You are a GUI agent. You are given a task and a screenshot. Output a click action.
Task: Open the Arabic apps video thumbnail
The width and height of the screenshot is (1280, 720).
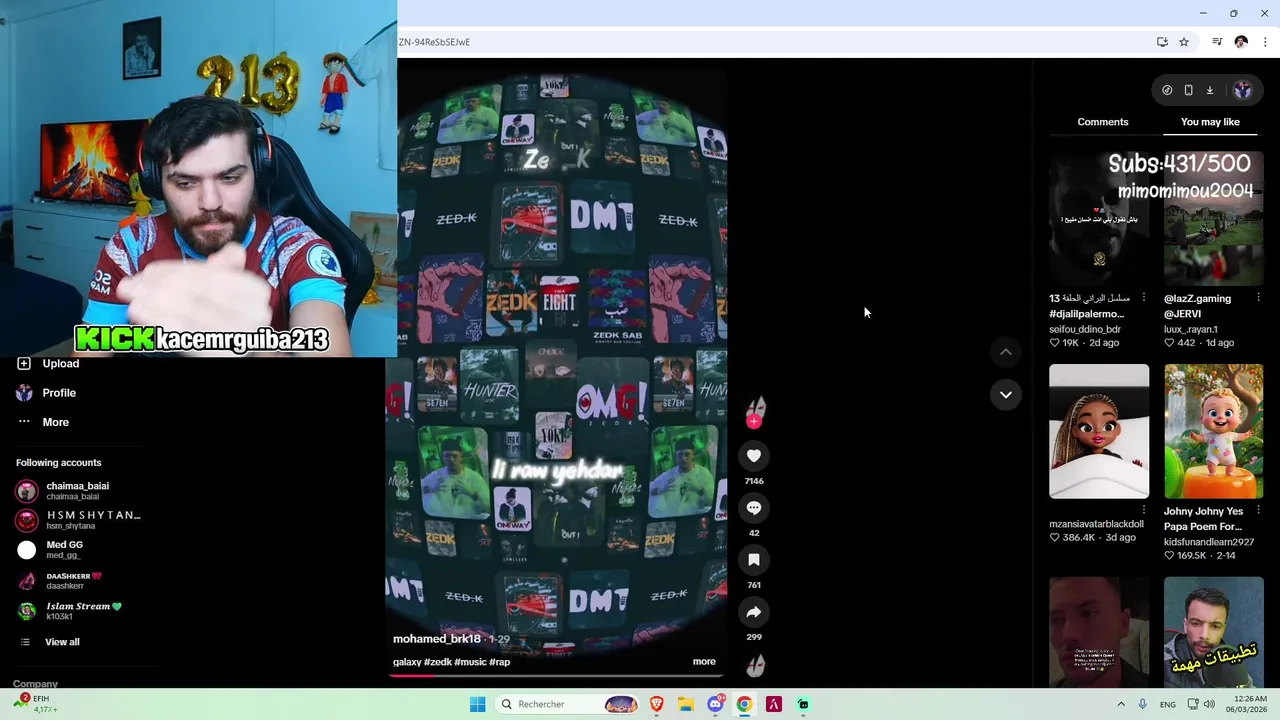[x=1213, y=632]
